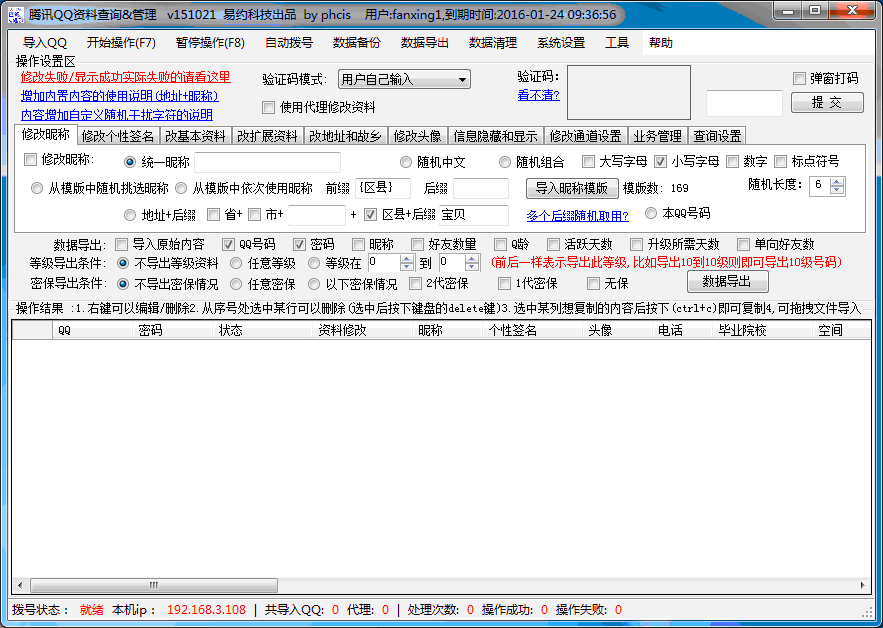Open the 帮助 menu
The image size is (883, 628).
[x=661, y=43]
